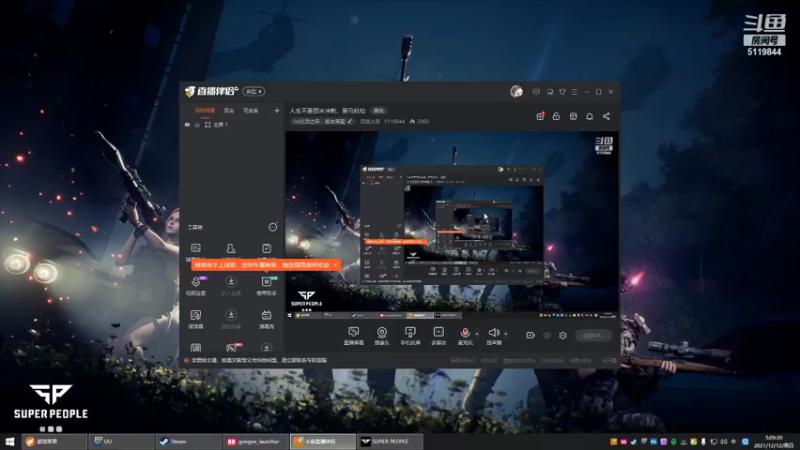Click the mode switch pill beside the logo
Screen dimensions: 800x450
point(253,91)
